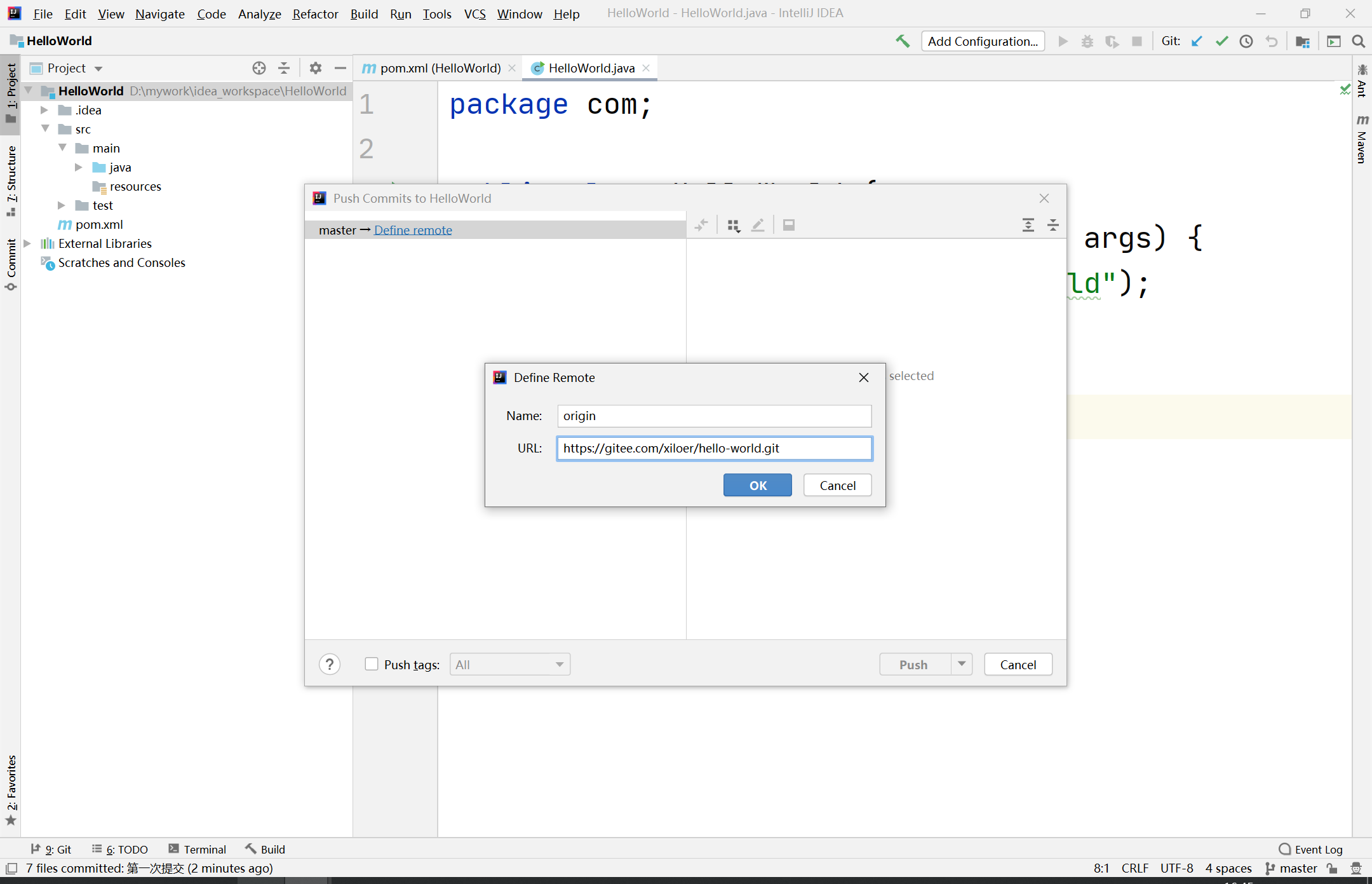Open the Push tags All dropdown
This screenshot has height=884, width=1372.
[510, 665]
